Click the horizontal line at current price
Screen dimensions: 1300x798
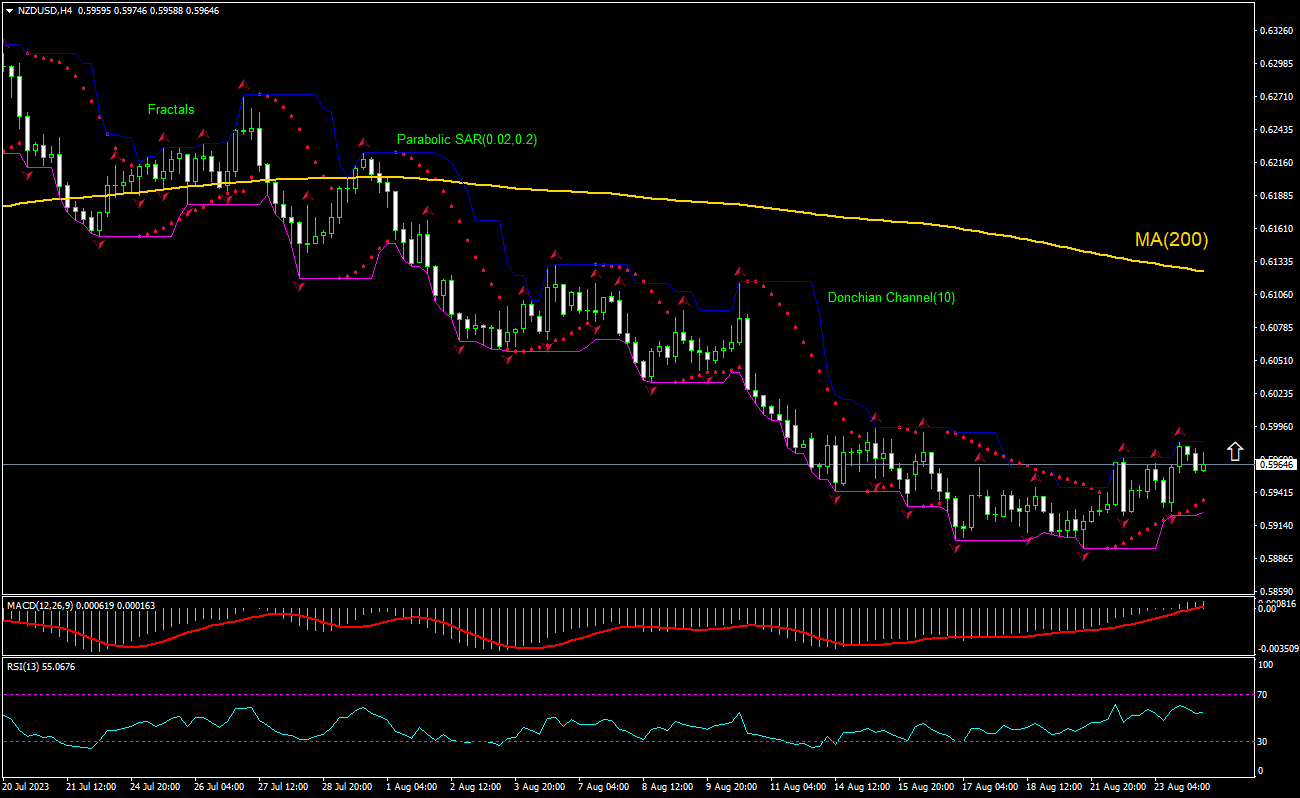tap(600, 464)
